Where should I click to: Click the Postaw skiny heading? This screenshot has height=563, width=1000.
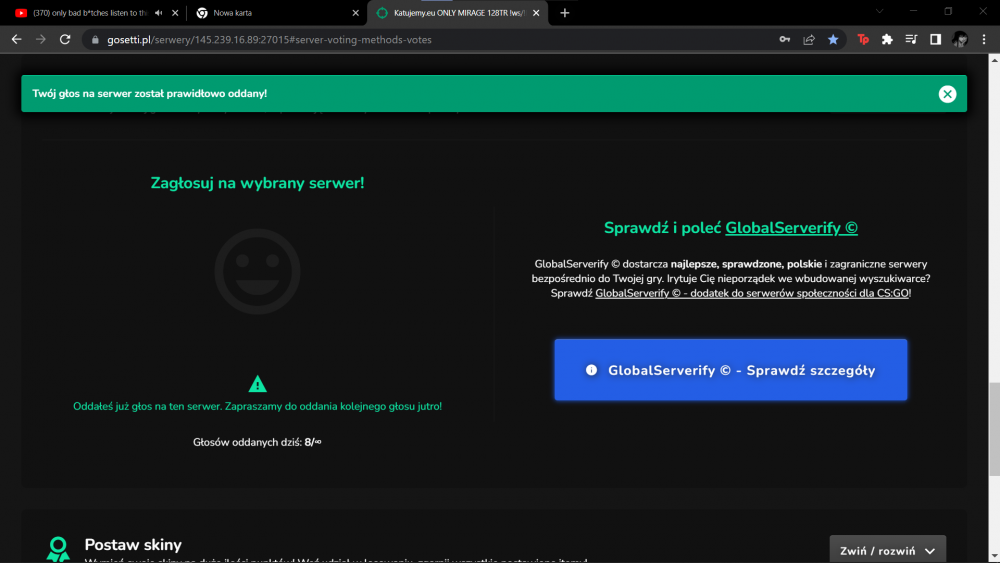click(133, 545)
